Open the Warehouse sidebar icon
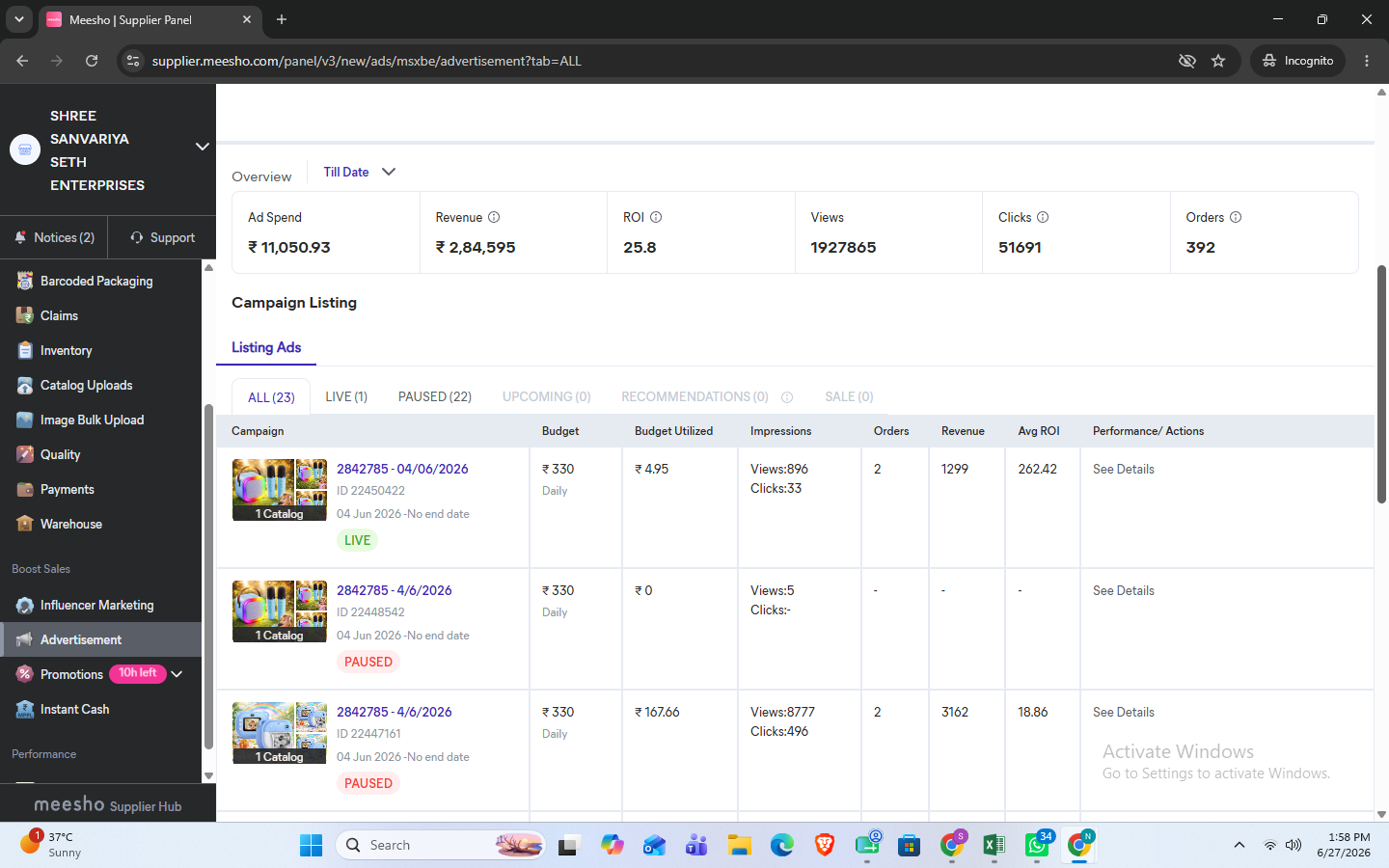 pyautogui.click(x=25, y=524)
